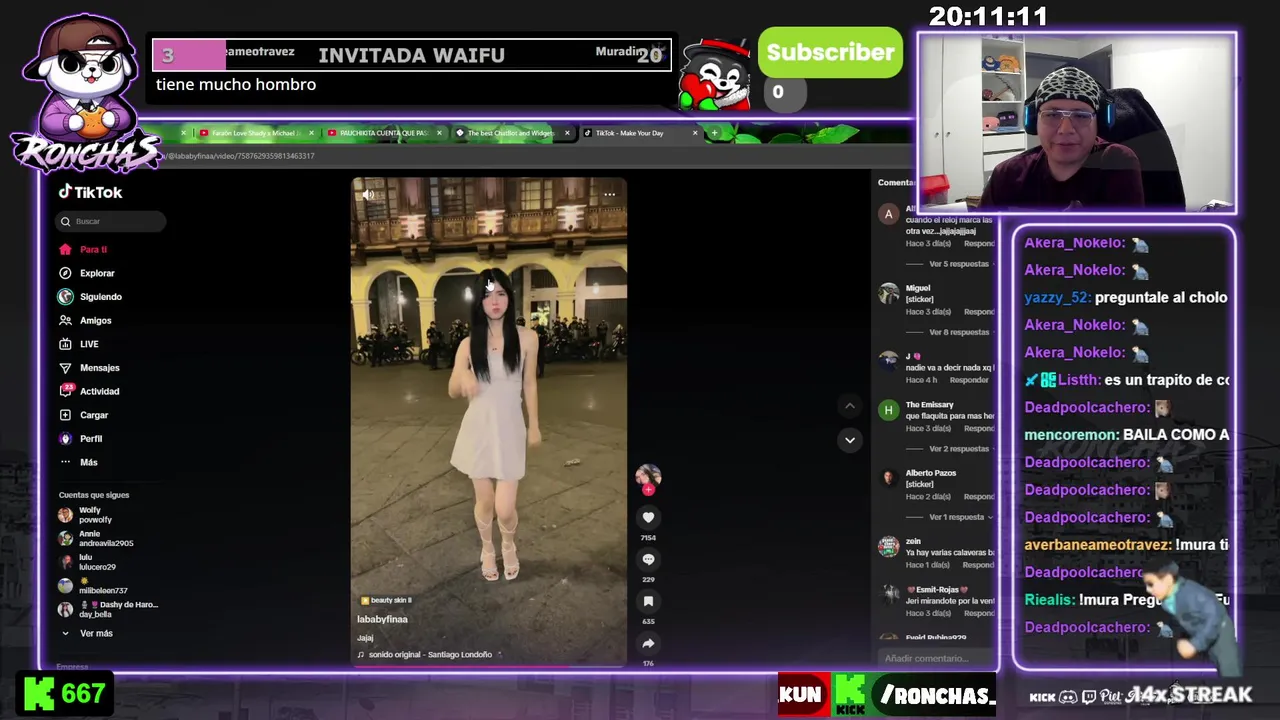Follow lababyfinaa with the red plus badge
Image resolution: width=1280 pixels, height=720 pixels.
point(648,490)
